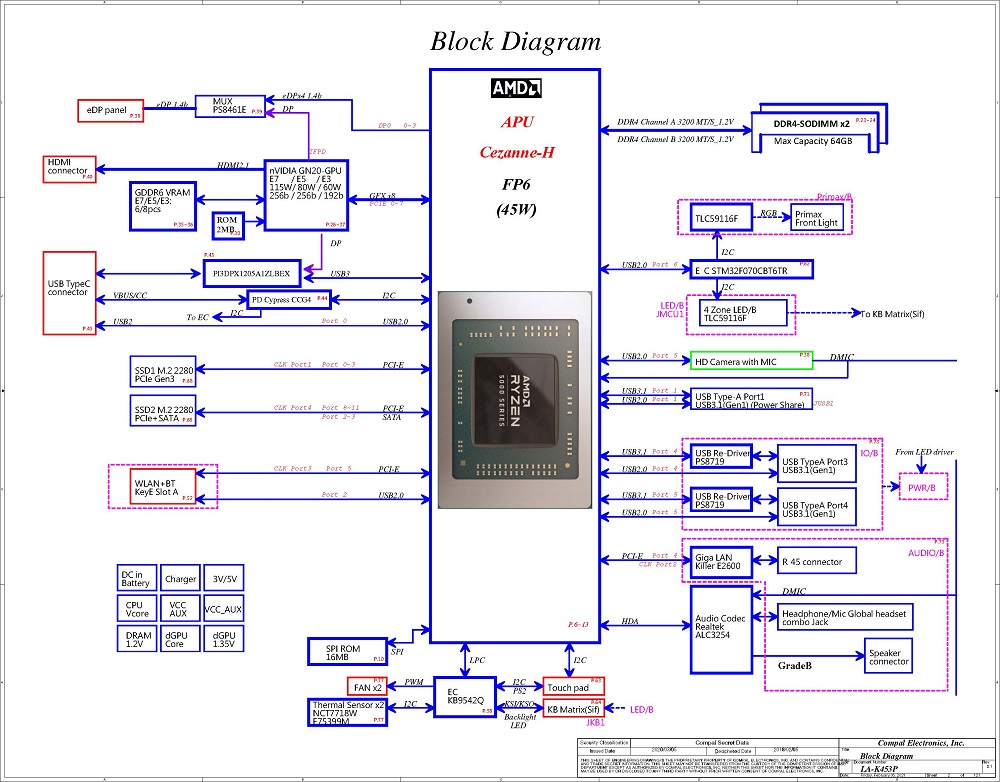Select the Speaker connector block
The height and width of the screenshot is (782, 1000).
888,656
